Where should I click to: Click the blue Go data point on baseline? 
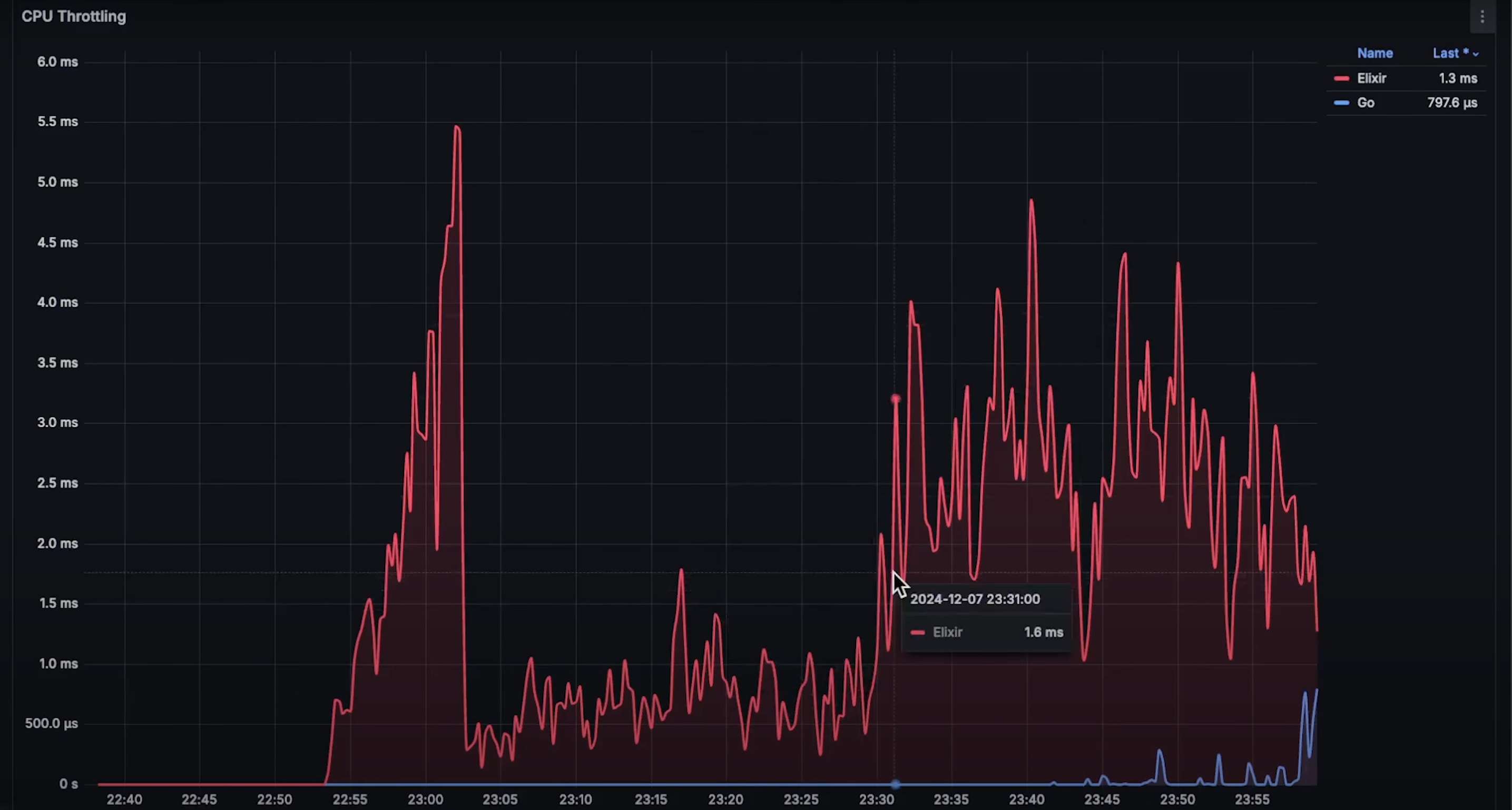[x=895, y=784]
